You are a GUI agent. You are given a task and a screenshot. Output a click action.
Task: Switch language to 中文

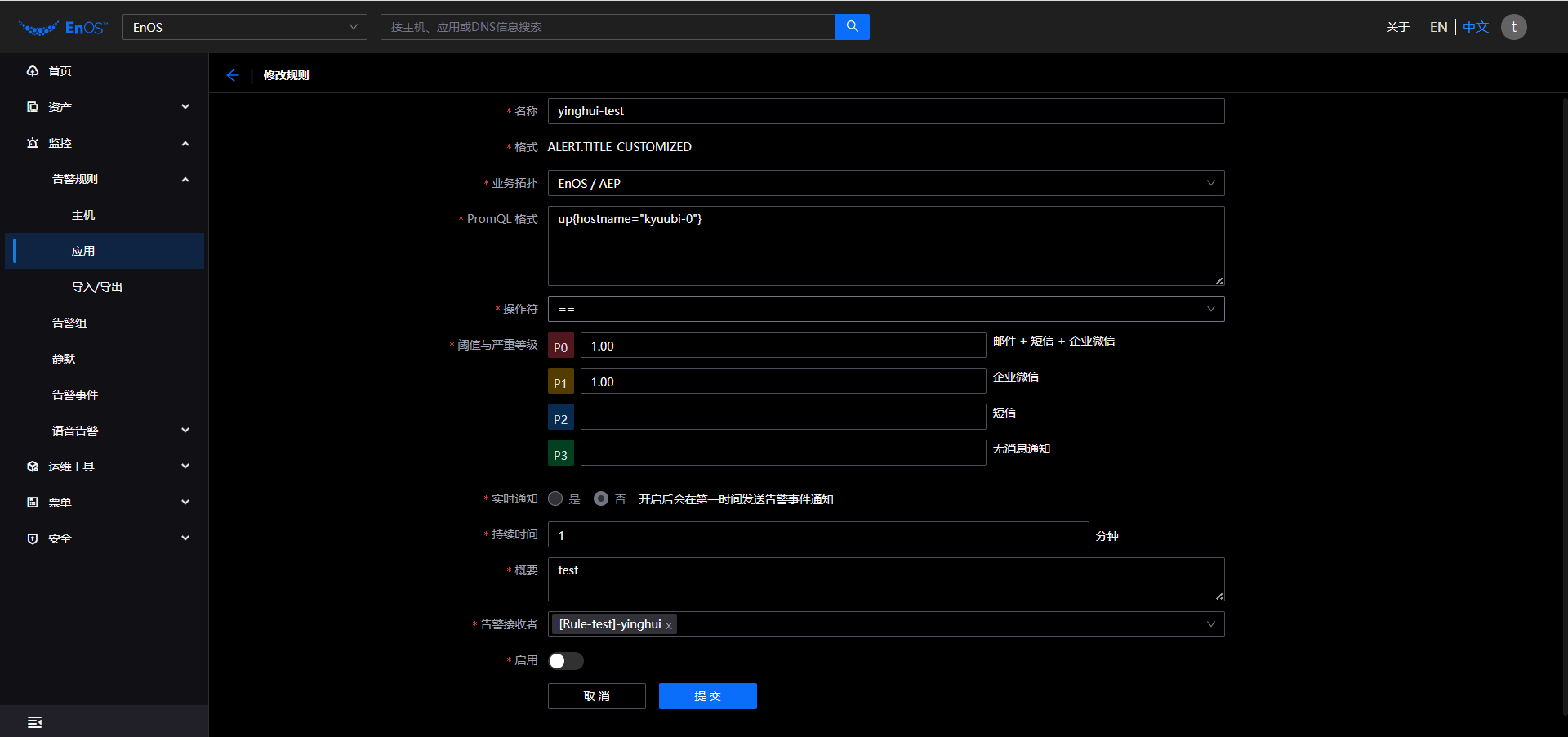1476,27
